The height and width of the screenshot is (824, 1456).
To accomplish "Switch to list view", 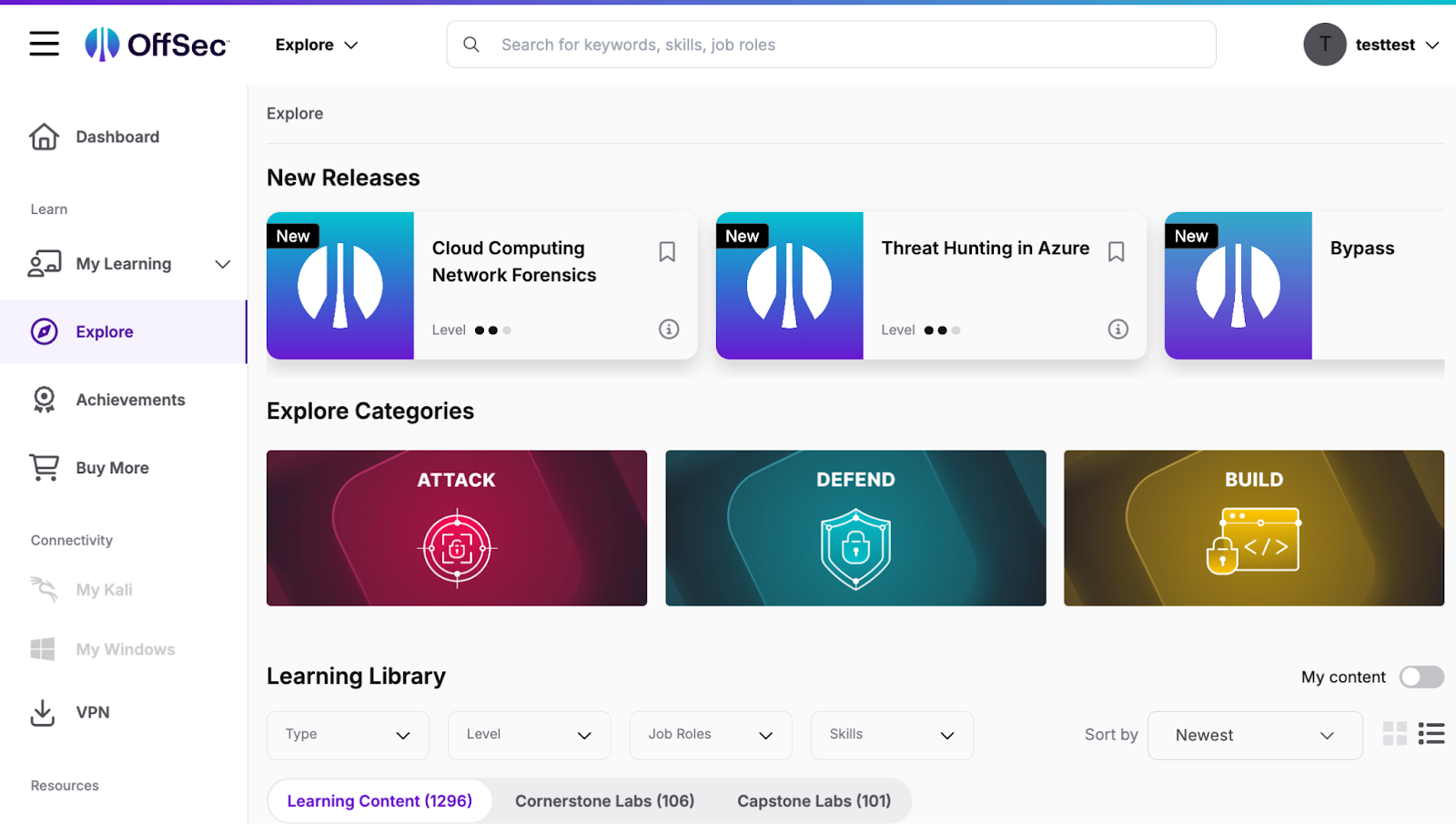I will click(x=1431, y=733).
